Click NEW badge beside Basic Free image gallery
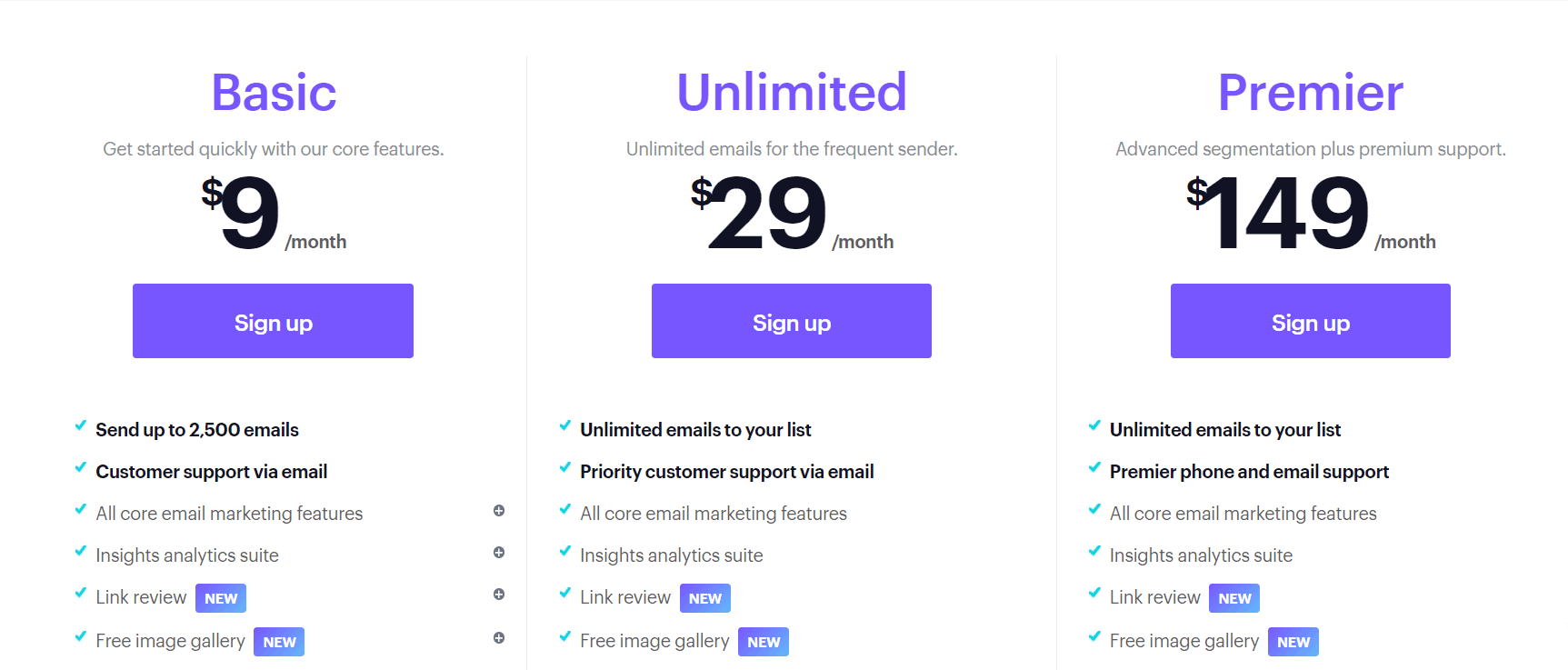The height and width of the screenshot is (670, 1568). pyautogui.click(x=279, y=642)
